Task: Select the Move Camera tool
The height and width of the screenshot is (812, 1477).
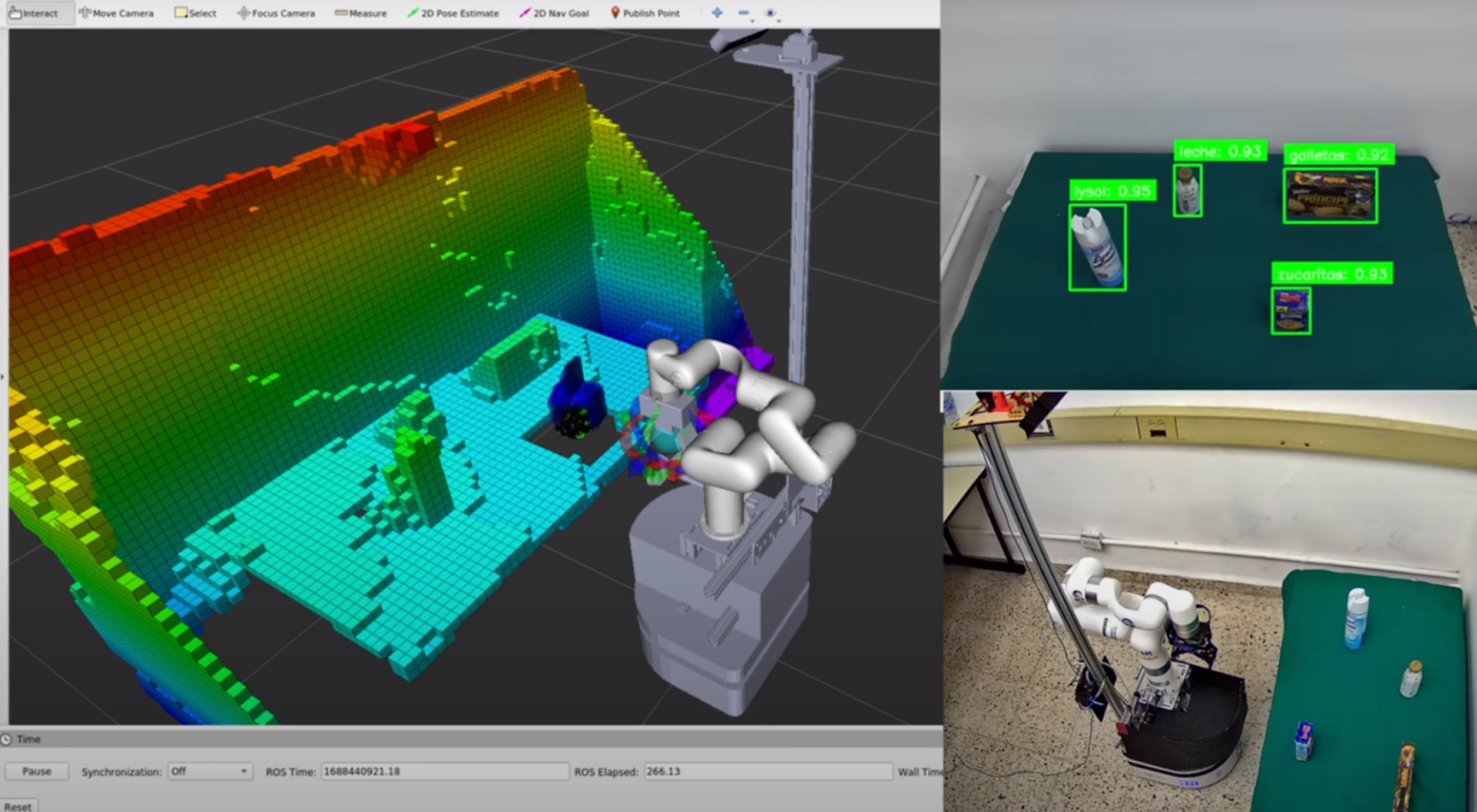Action: click(x=116, y=13)
